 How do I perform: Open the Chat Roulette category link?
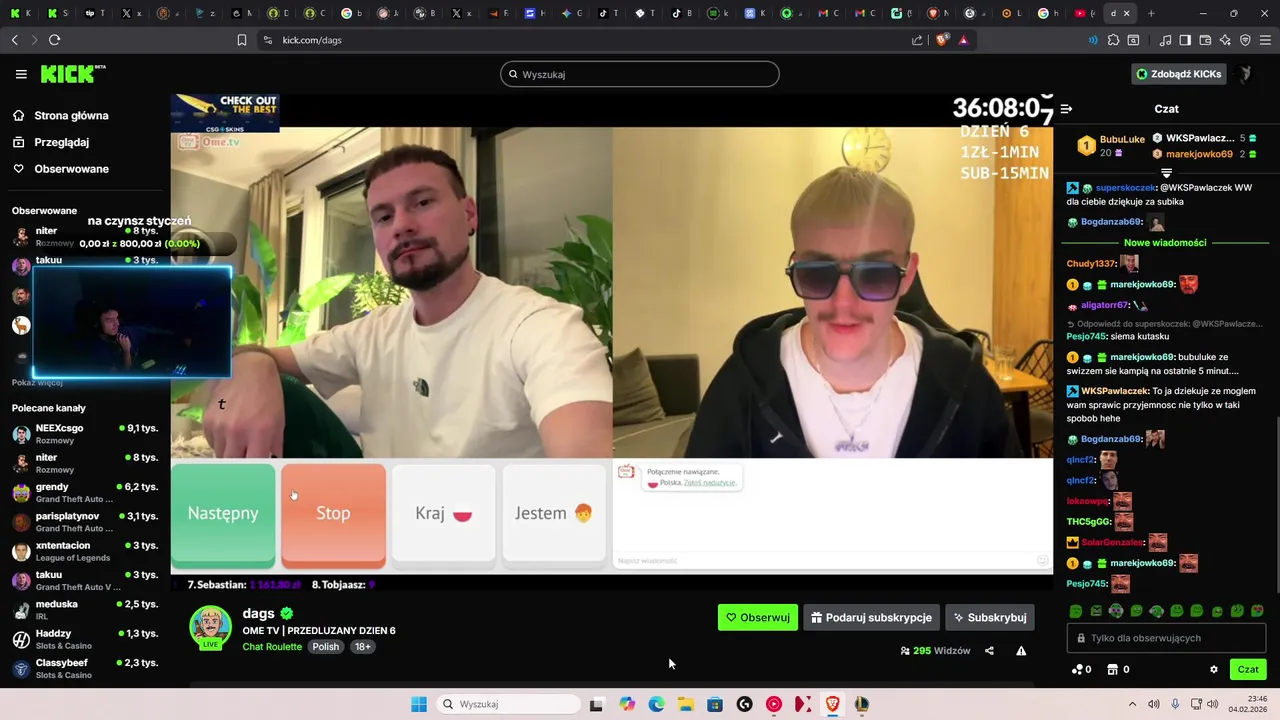click(x=272, y=647)
